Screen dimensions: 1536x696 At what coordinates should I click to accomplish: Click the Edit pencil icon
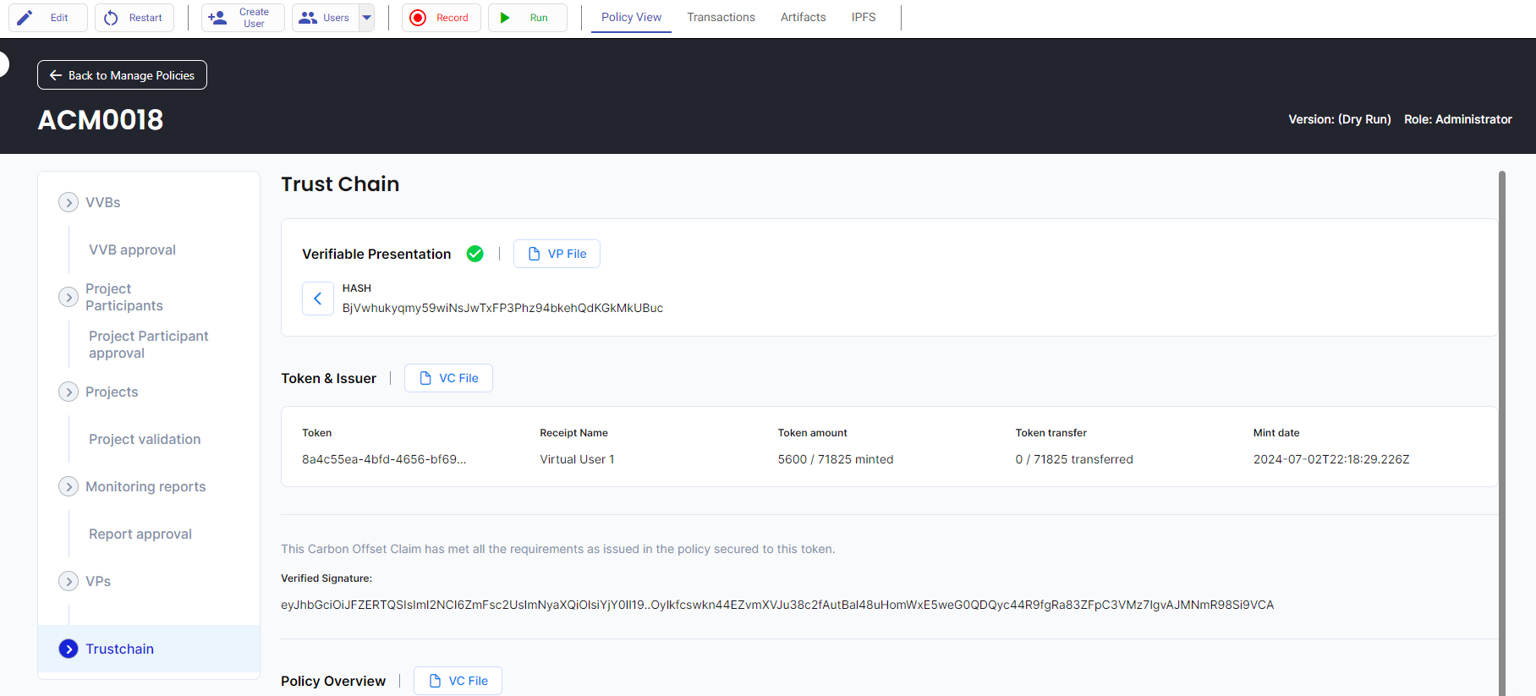26,17
